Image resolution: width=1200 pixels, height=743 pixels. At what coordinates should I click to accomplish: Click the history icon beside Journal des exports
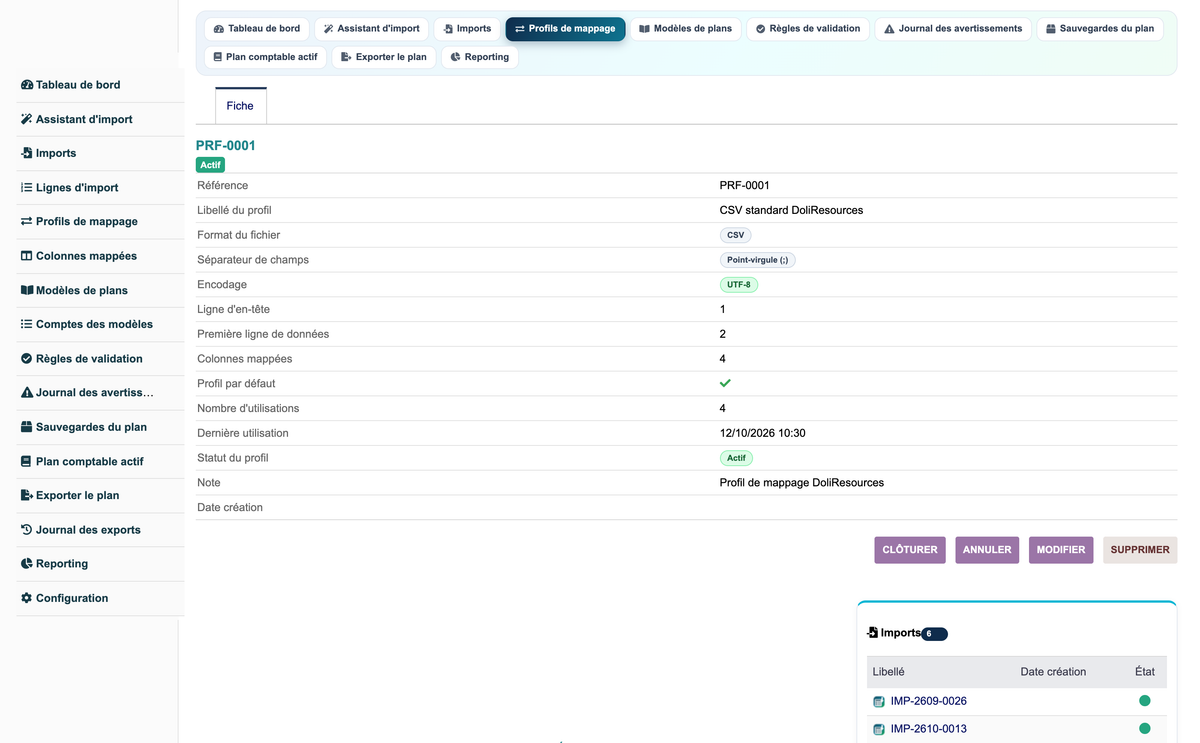click(x=27, y=529)
